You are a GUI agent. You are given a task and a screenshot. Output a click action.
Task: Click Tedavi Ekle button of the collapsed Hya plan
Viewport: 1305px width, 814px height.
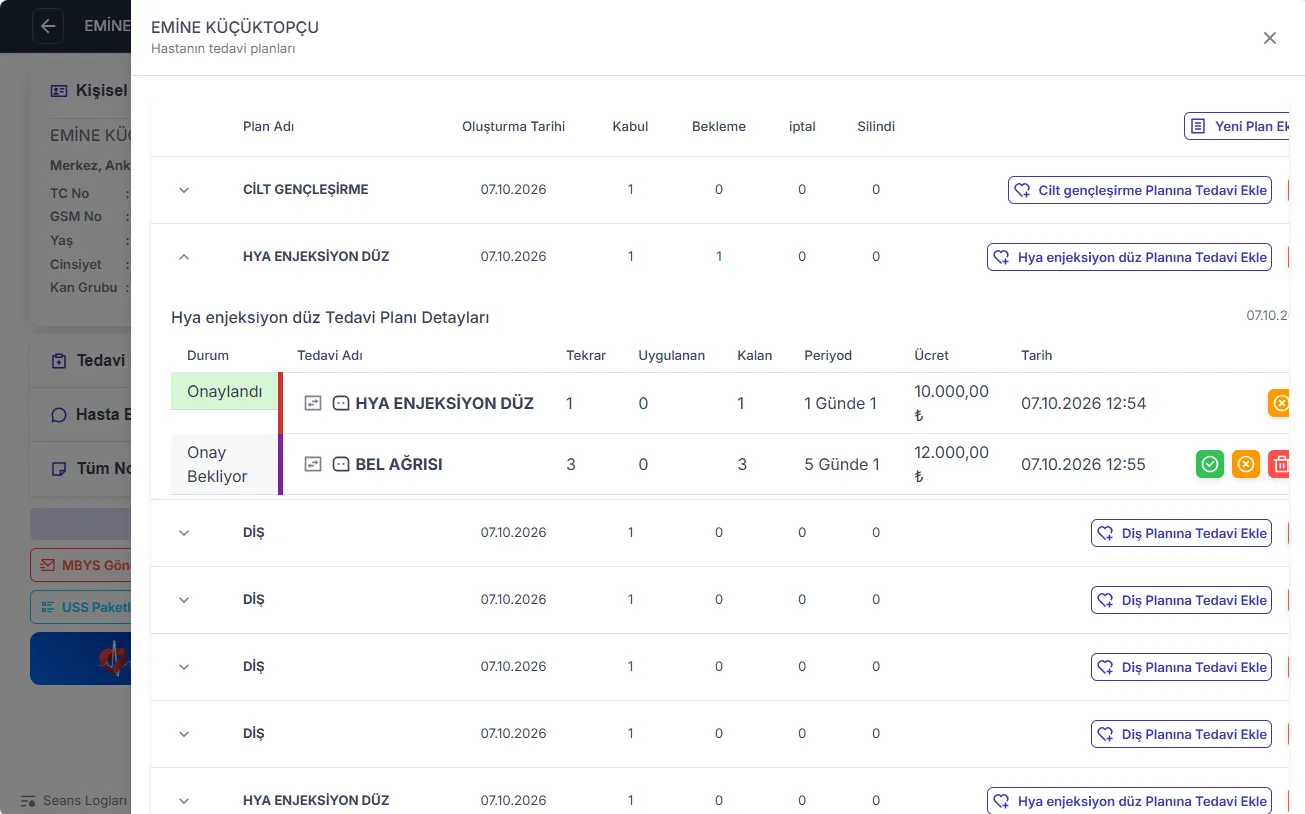click(x=1130, y=801)
